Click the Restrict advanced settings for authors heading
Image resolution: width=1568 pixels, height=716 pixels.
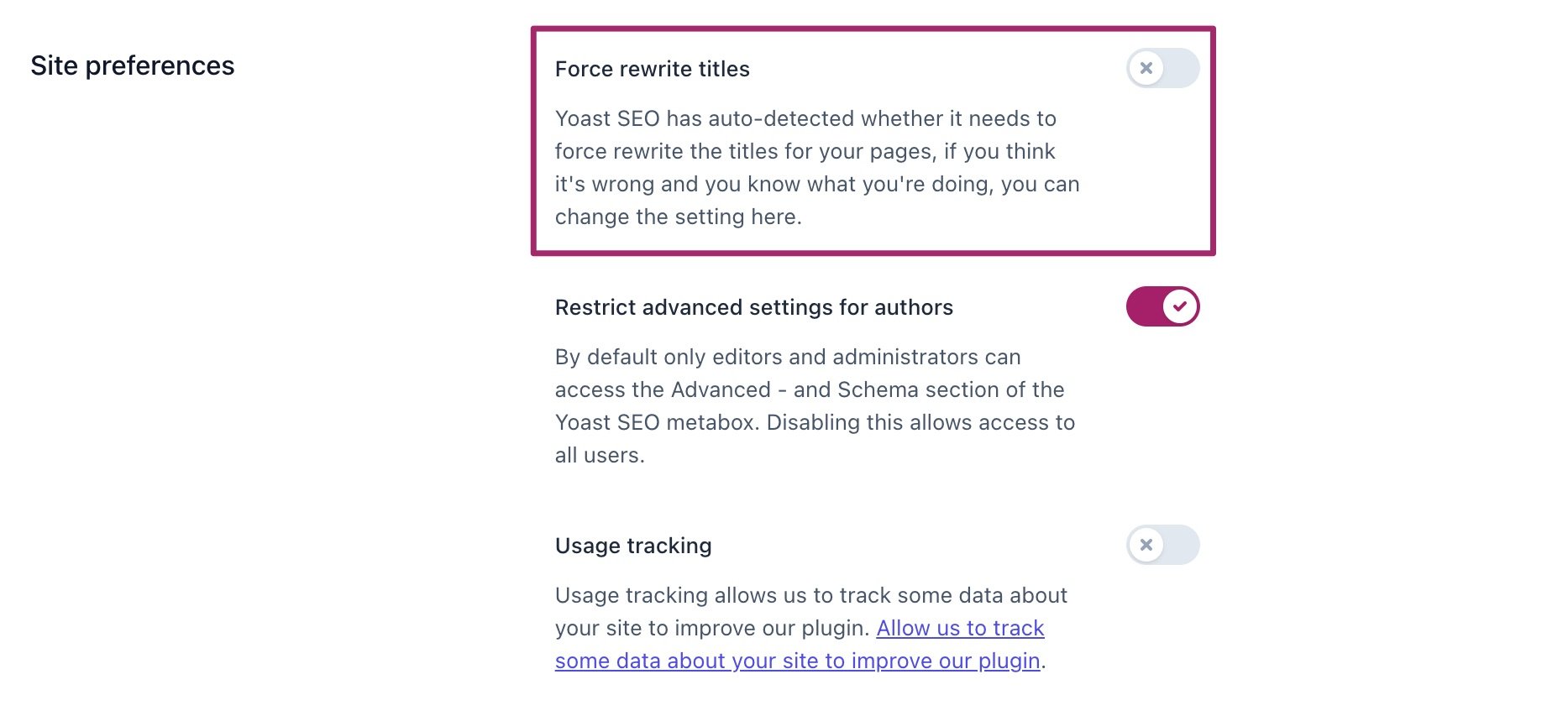753,307
